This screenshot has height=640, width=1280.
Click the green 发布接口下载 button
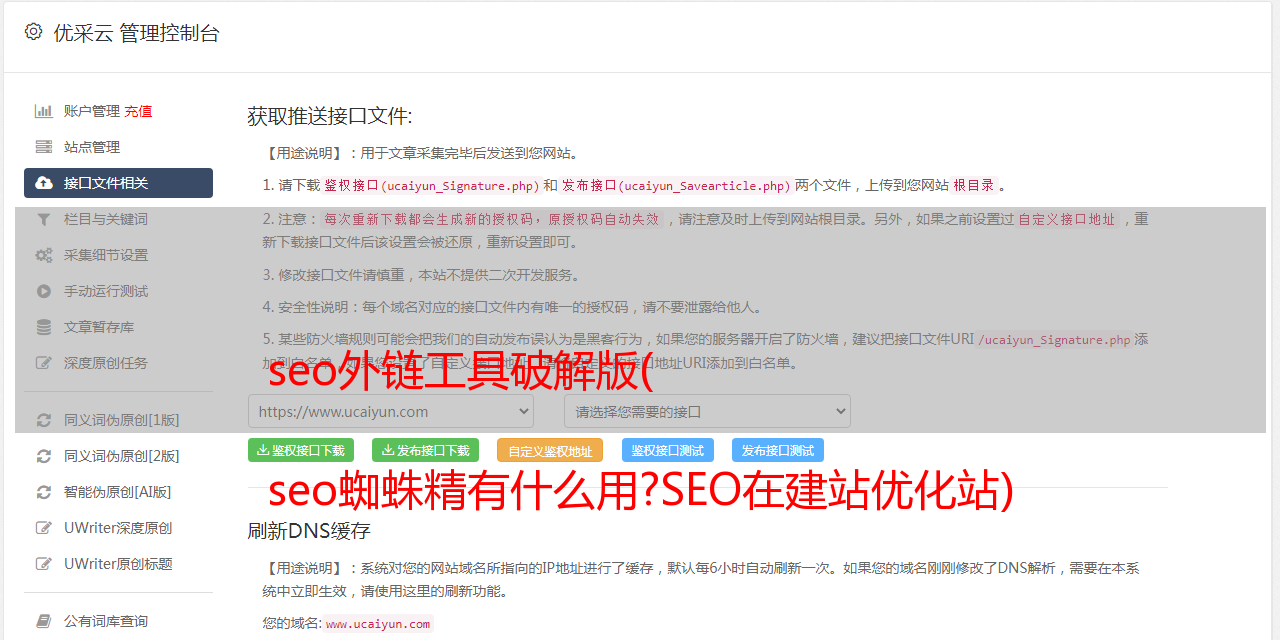pos(425,450)
